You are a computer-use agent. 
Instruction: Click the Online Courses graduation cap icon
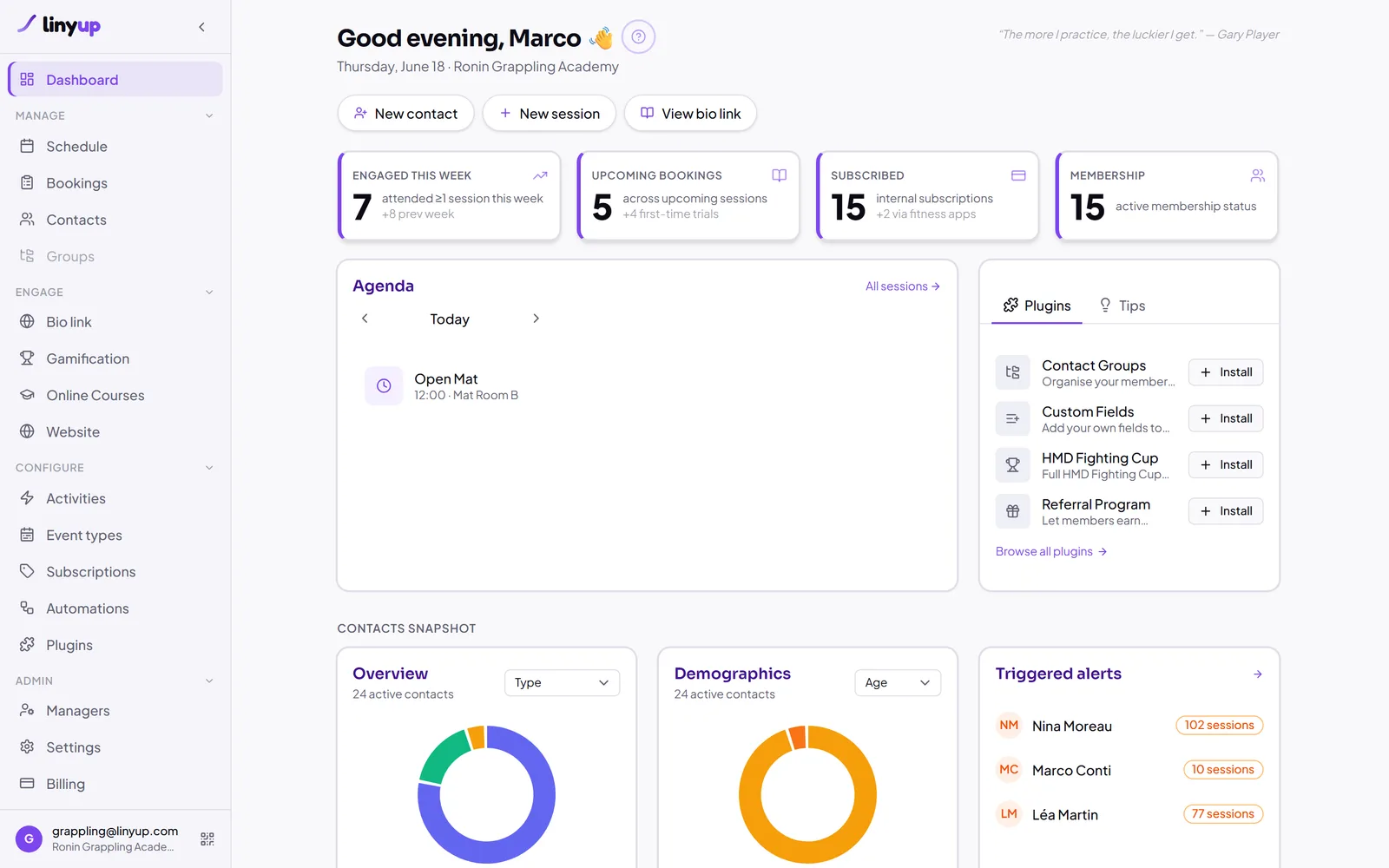pos(27,394)
